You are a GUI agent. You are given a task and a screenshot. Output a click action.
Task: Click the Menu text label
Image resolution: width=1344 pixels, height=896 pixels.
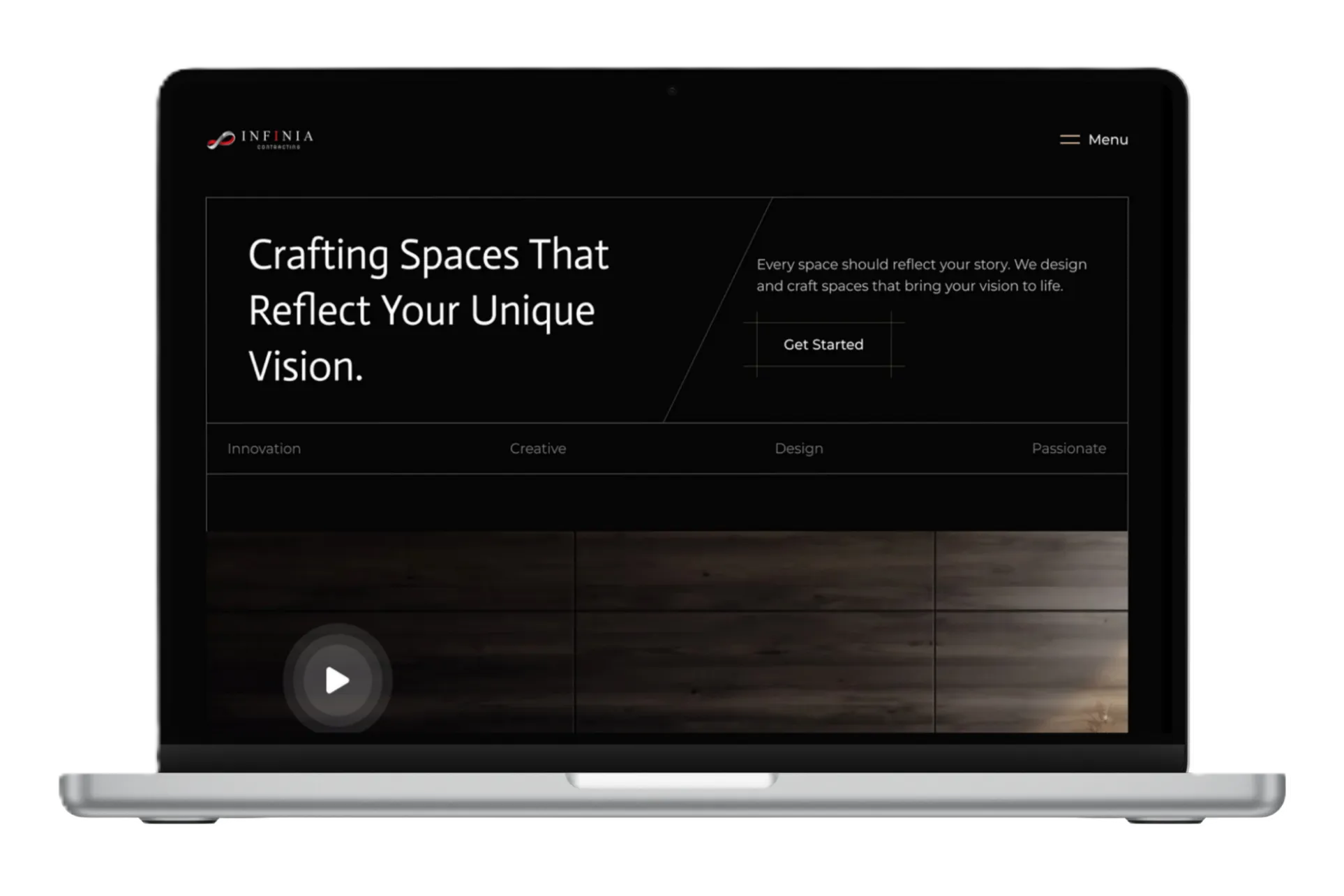point(1107,140)
